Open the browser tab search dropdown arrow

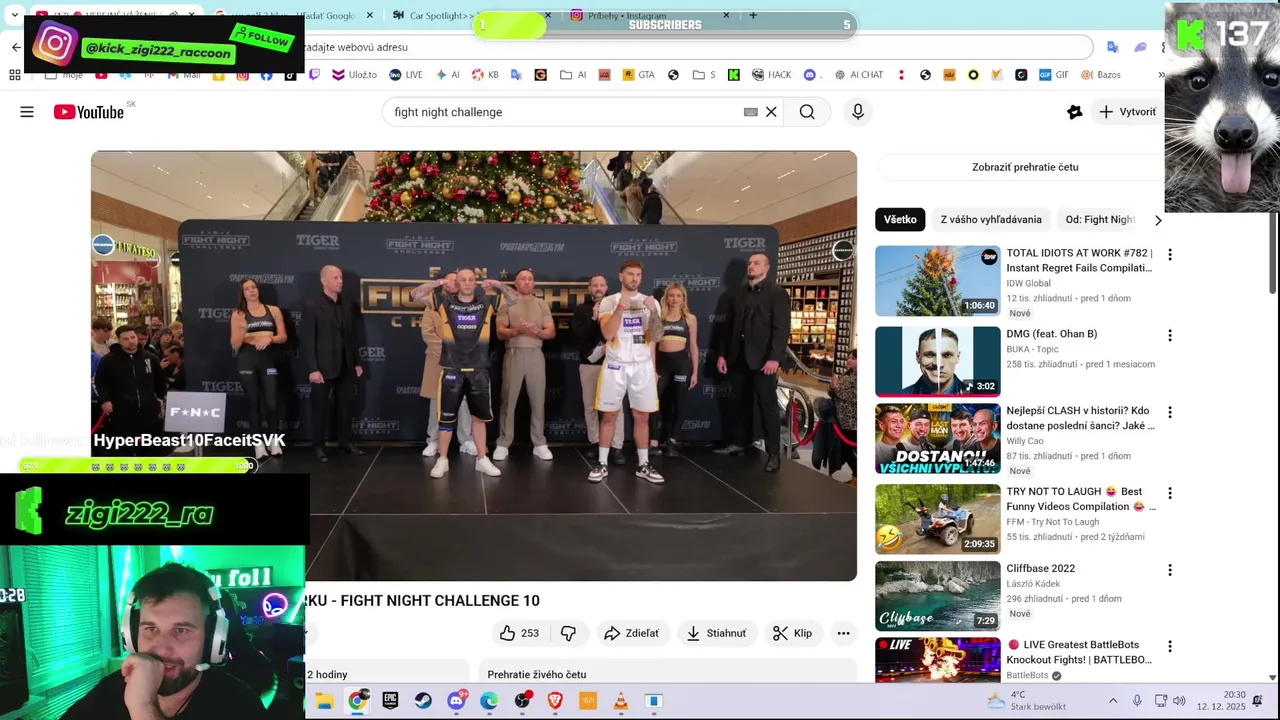click(x=14, y=16)
